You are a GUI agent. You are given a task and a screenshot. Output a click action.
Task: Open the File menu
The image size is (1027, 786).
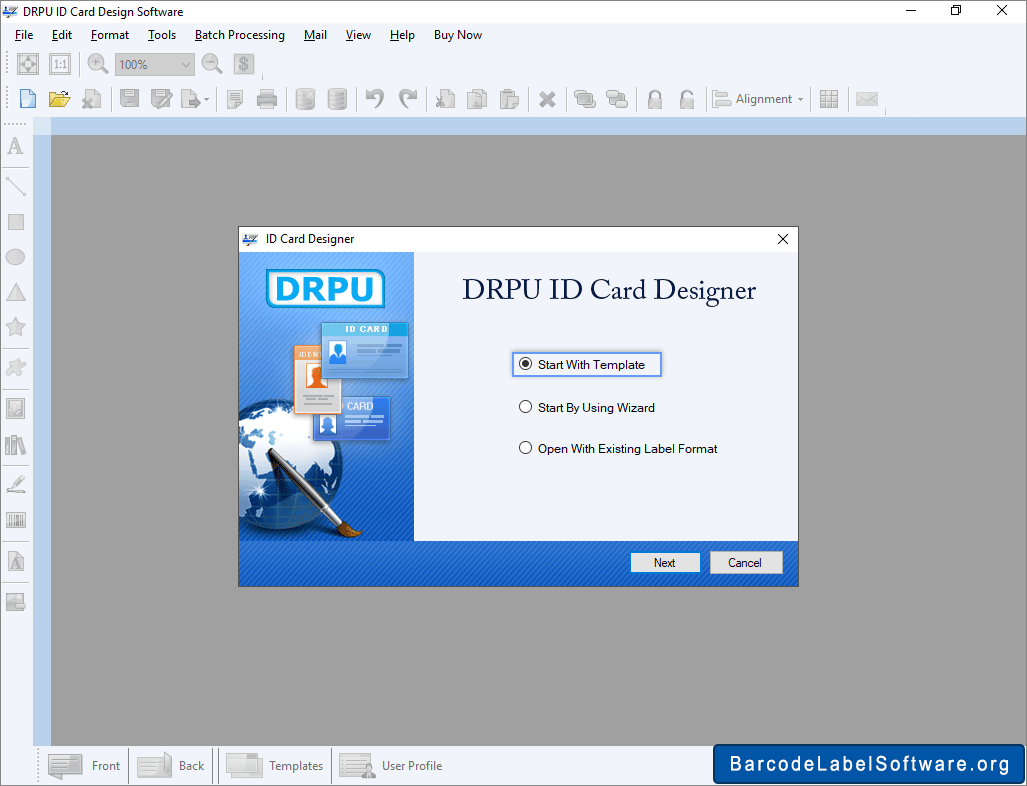(x=24, y=35)
